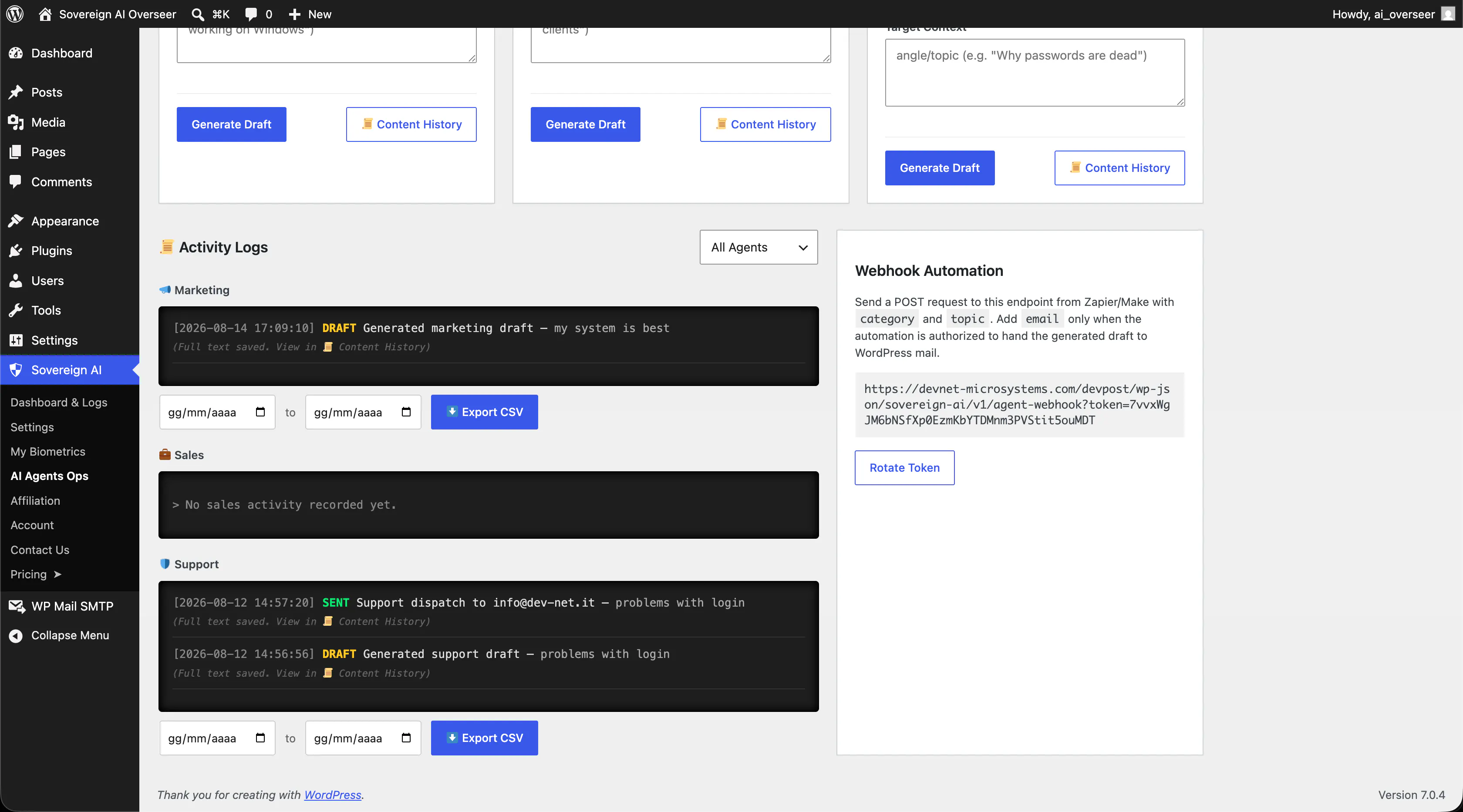Click the Plugins icon in sidebar
Screen dimensions: 1463x812
pos(16,251)
